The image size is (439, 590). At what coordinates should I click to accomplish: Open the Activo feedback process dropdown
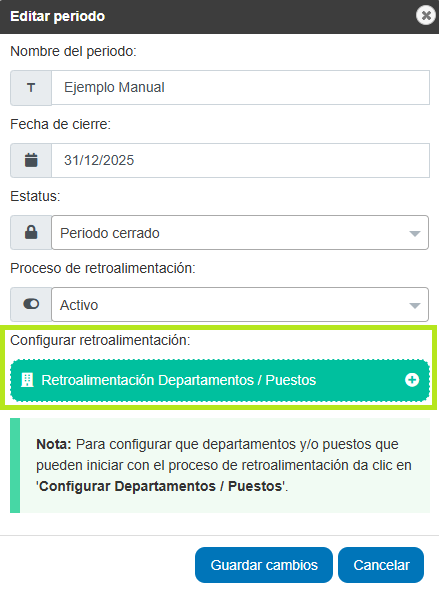(x=240, y=304)
